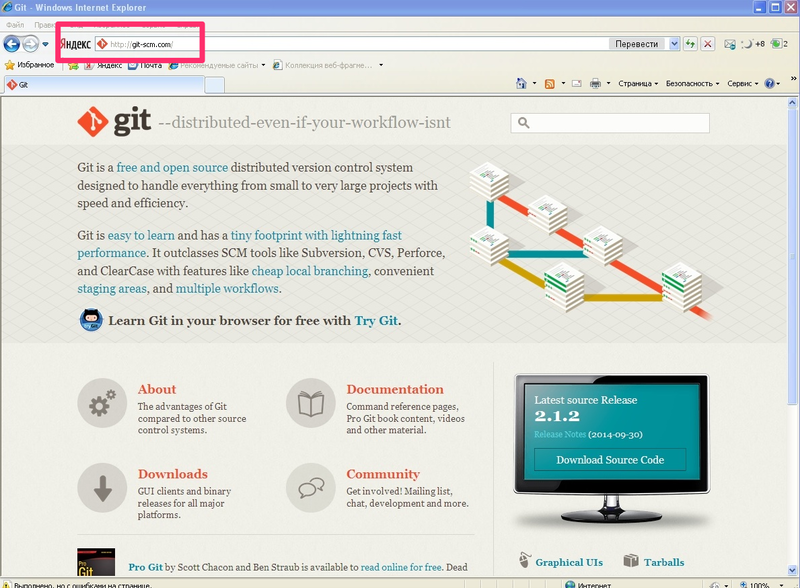Open the Яндекс favorites bar link
The height and width of the screenshot is (588, 800).
[x=103, y=65]
